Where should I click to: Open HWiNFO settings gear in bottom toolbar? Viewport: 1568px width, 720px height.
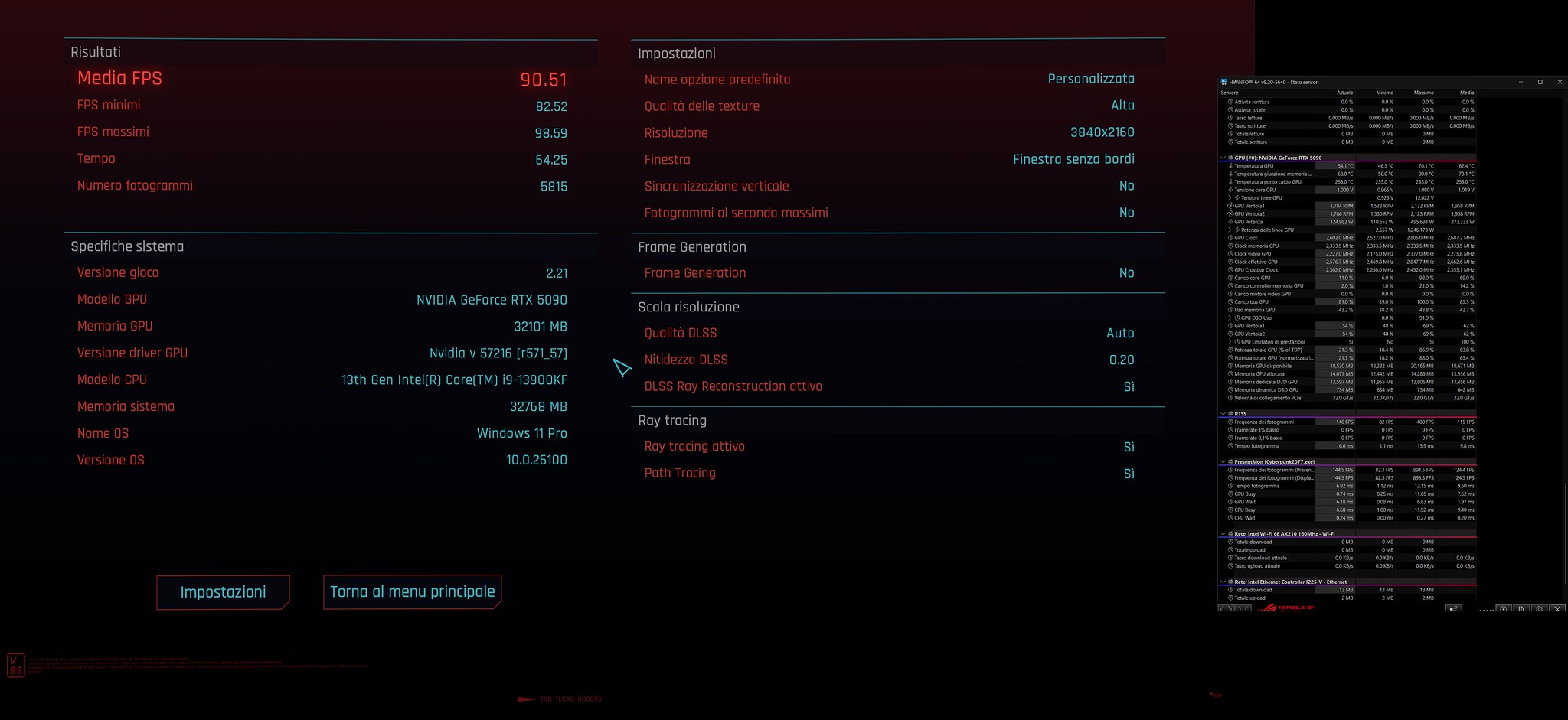tap(1540, 609)
